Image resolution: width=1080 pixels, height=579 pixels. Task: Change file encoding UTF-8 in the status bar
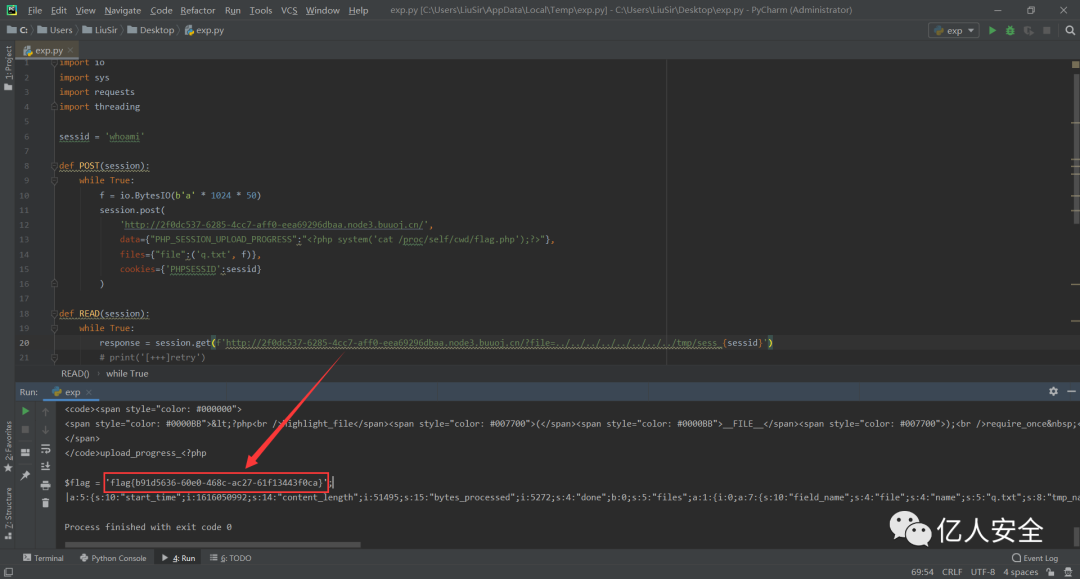983,572
